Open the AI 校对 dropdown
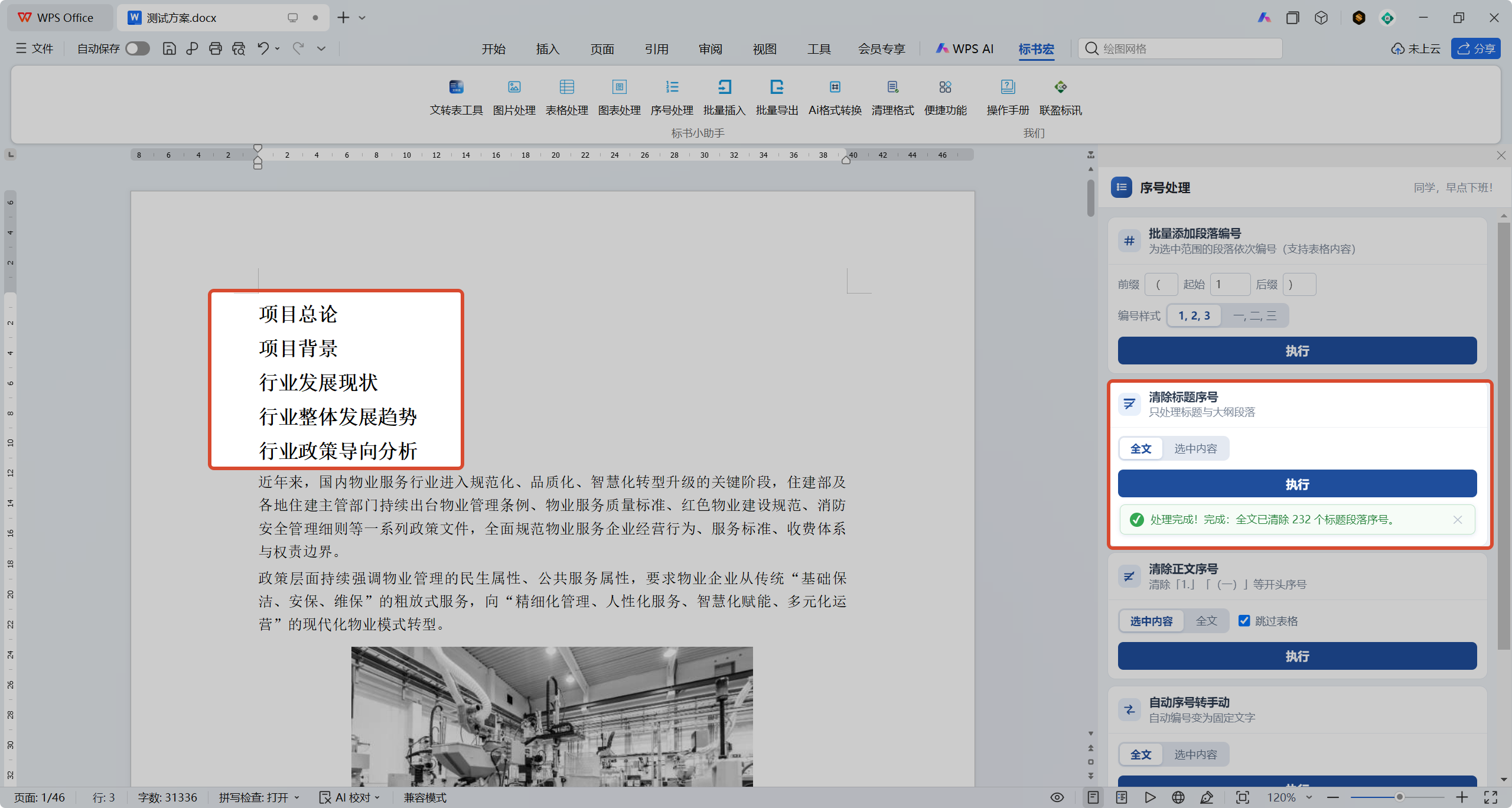This screenshot has height=808, width=1512. pyautogui.click(x=350, y=797)
